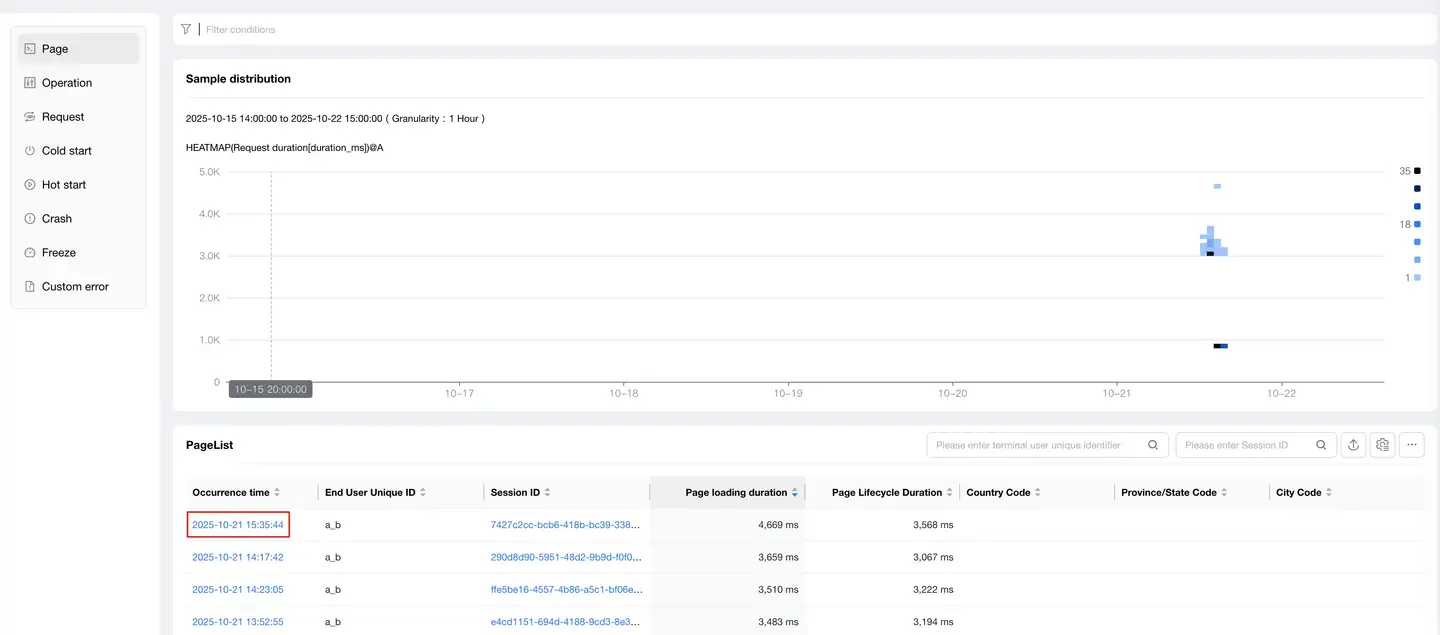Viewport: 1440px width, 635px height.
Task: Open the more options ellipsis button
Action: [x=1411, y=445]
